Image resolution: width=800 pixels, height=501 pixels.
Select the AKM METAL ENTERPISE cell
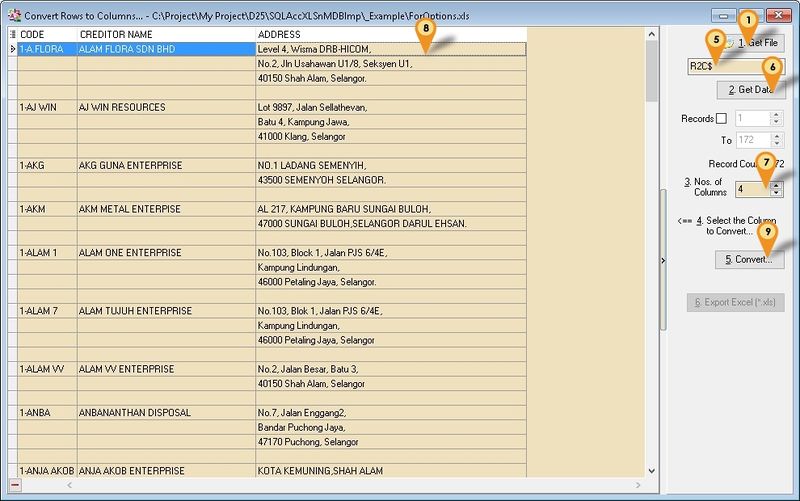[x=165, y=209]
